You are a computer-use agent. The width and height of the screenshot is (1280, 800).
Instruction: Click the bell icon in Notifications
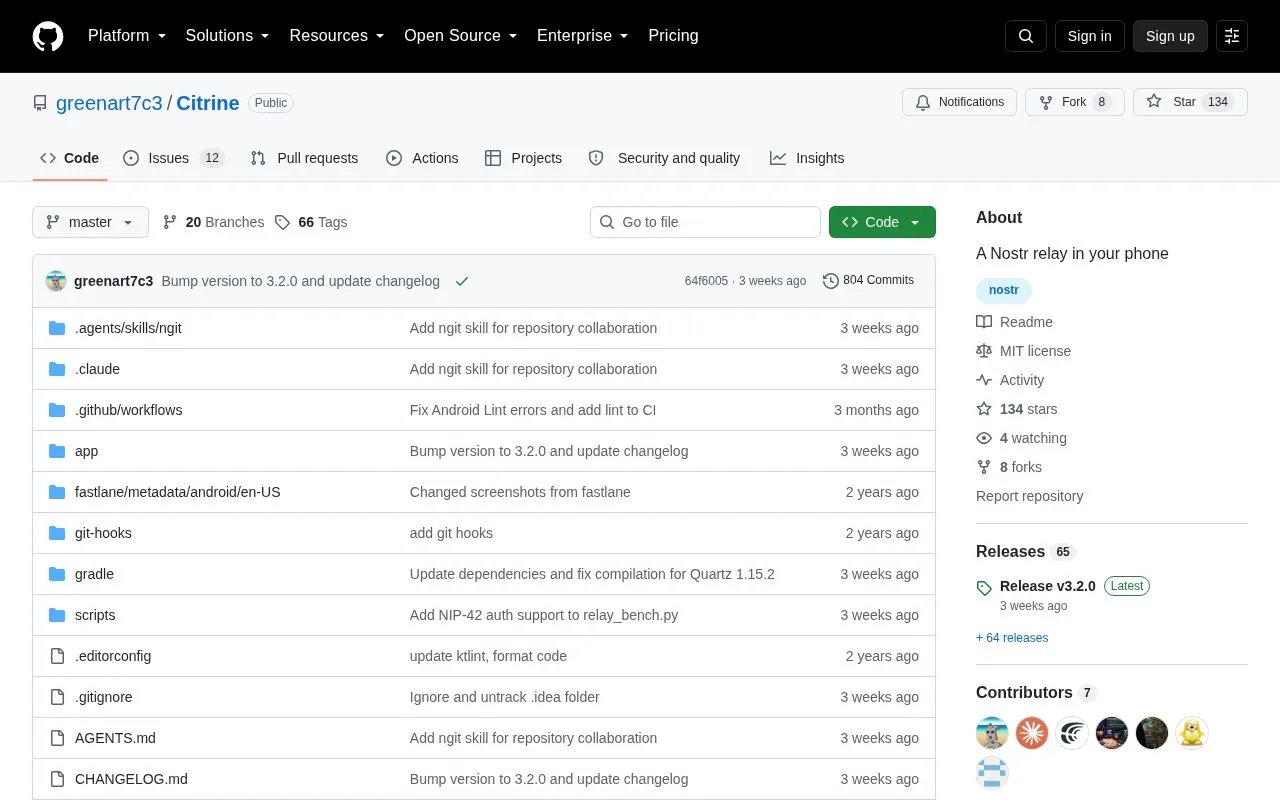(x=923, y=102)
